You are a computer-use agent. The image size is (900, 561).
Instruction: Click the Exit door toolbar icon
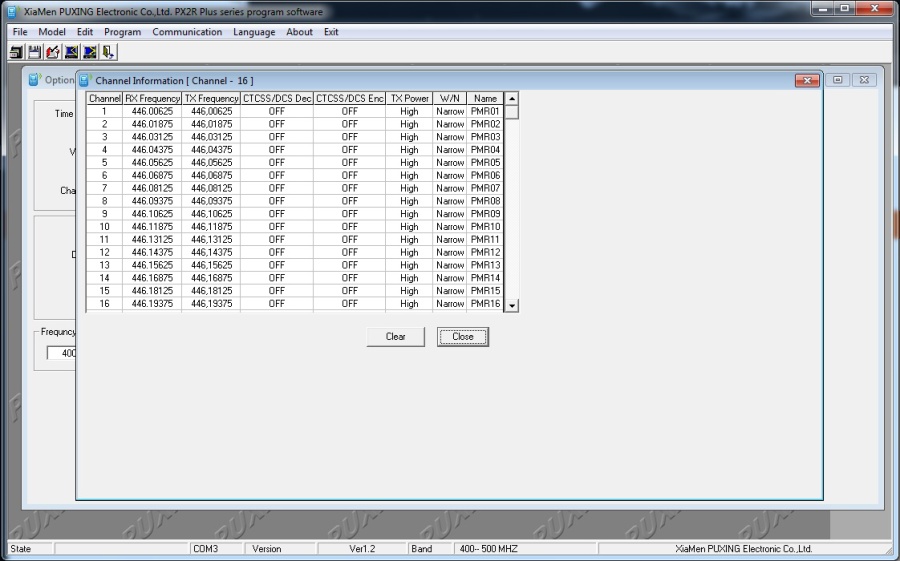108,52
